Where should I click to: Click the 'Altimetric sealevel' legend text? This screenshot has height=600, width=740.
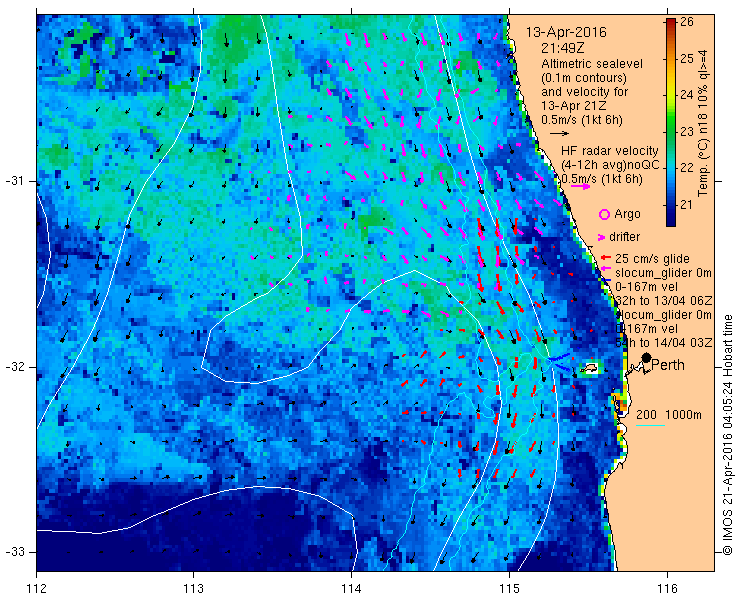click(x=592, y=64)
